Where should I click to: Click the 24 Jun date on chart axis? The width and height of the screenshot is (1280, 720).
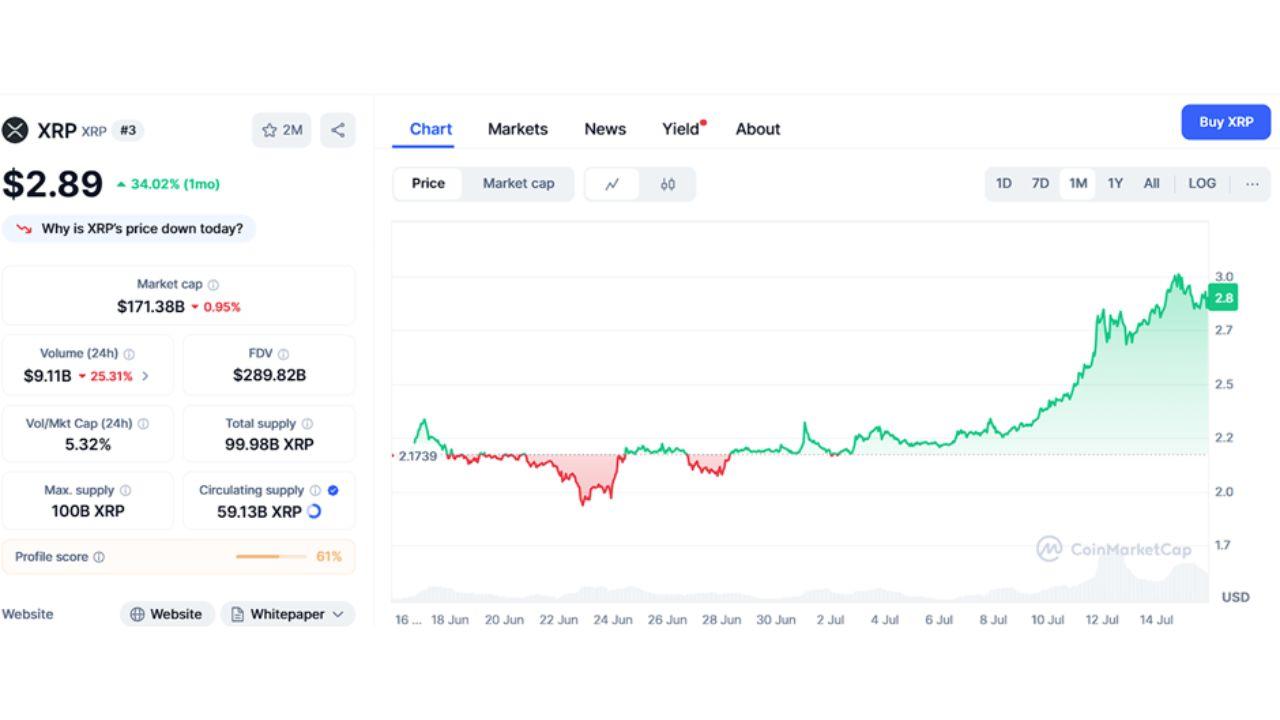pos(613,620)
